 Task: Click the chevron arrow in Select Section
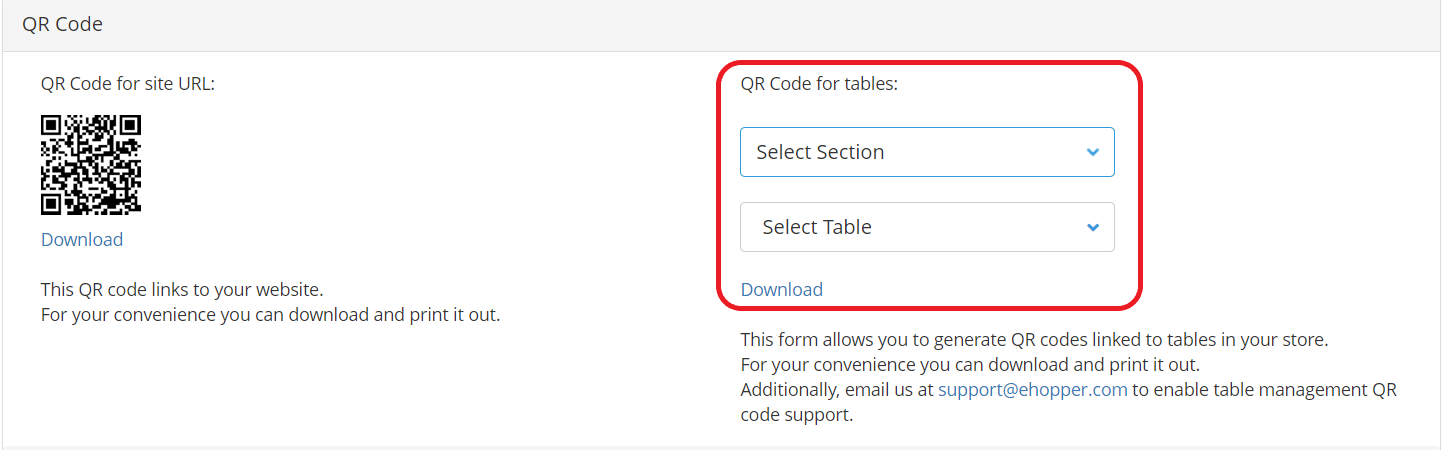click(x=1093, y=152)
